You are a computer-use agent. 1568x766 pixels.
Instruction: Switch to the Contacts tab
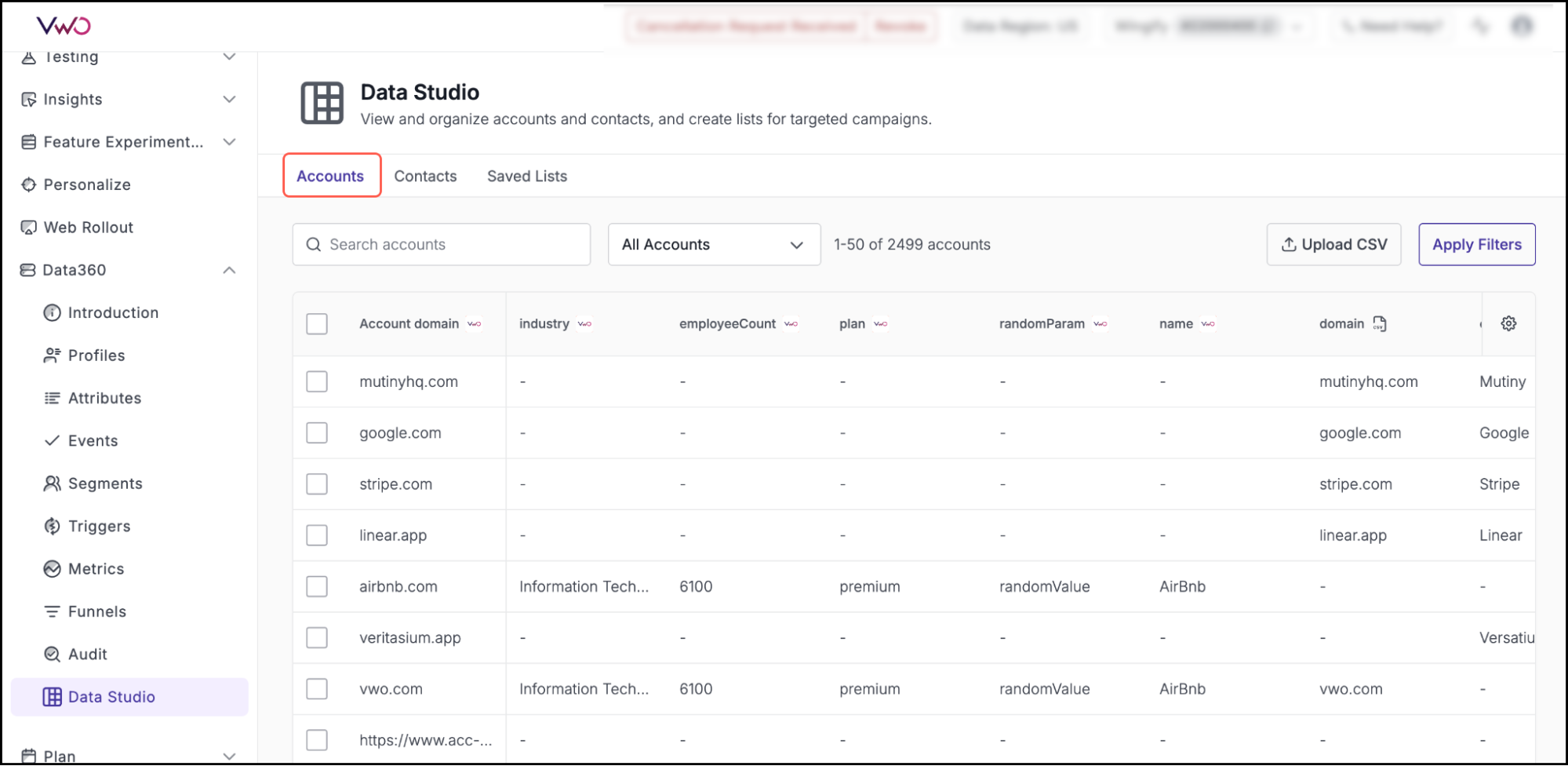coord(425,177)
